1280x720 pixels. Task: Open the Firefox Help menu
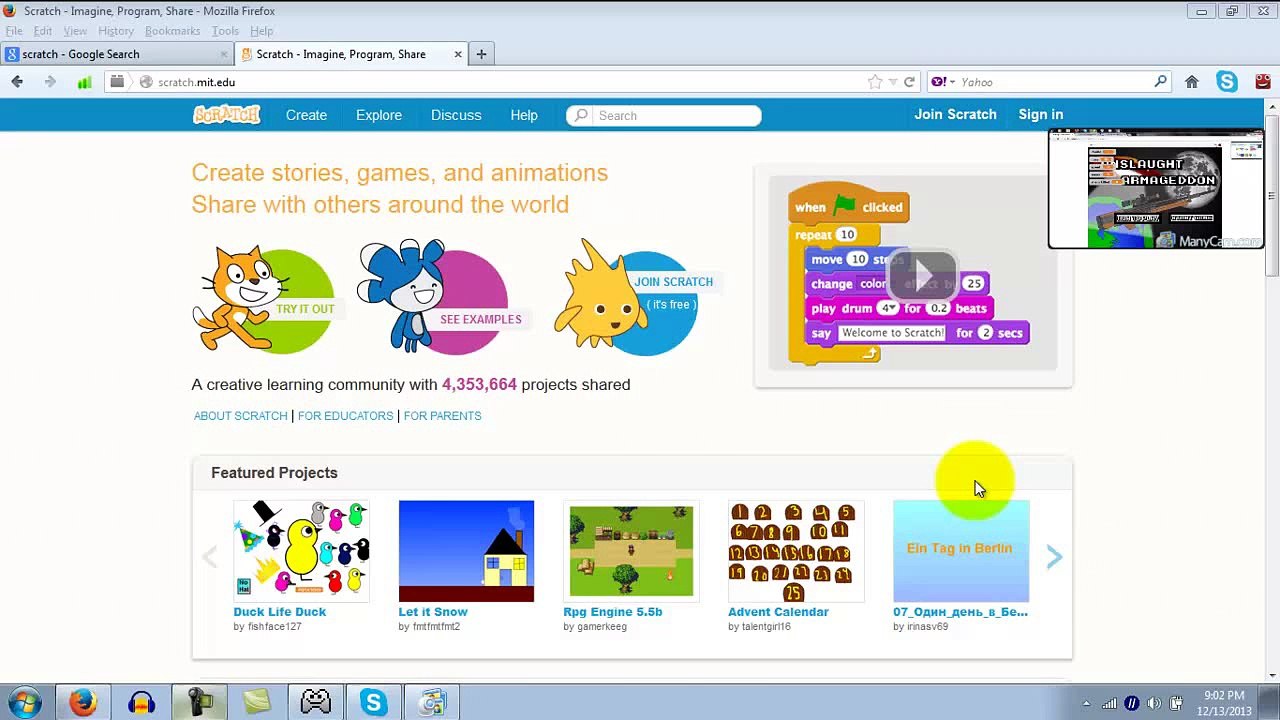261,31
